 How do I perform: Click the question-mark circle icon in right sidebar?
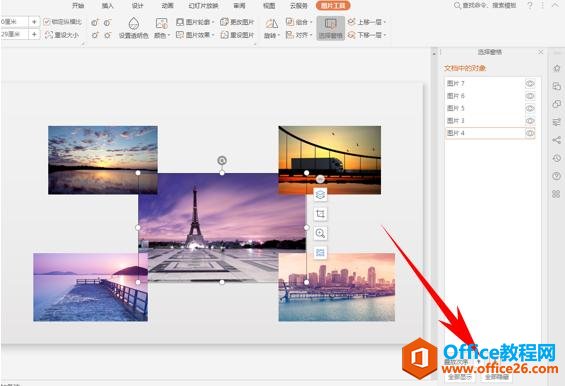click(x=557, y=176)
